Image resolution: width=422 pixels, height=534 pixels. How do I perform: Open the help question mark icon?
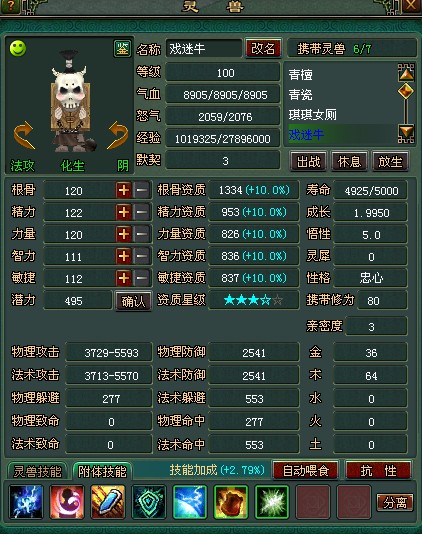point(10,6)
